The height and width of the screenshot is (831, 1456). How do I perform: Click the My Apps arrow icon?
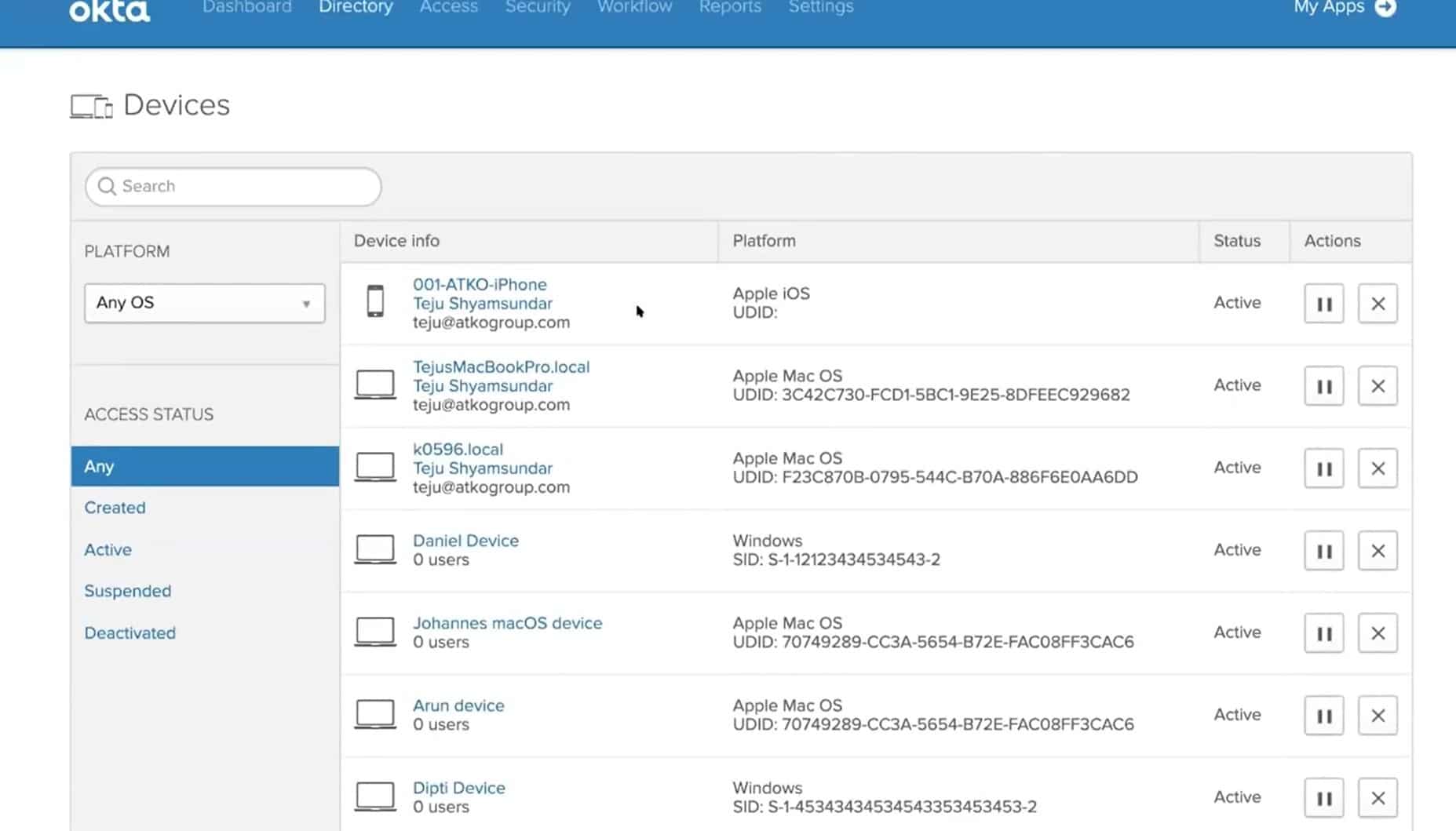(1386, 8)
